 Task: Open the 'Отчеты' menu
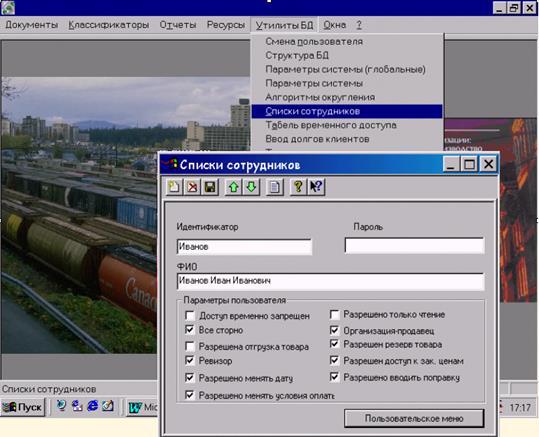pyautogui.click(x=178, y=25)
